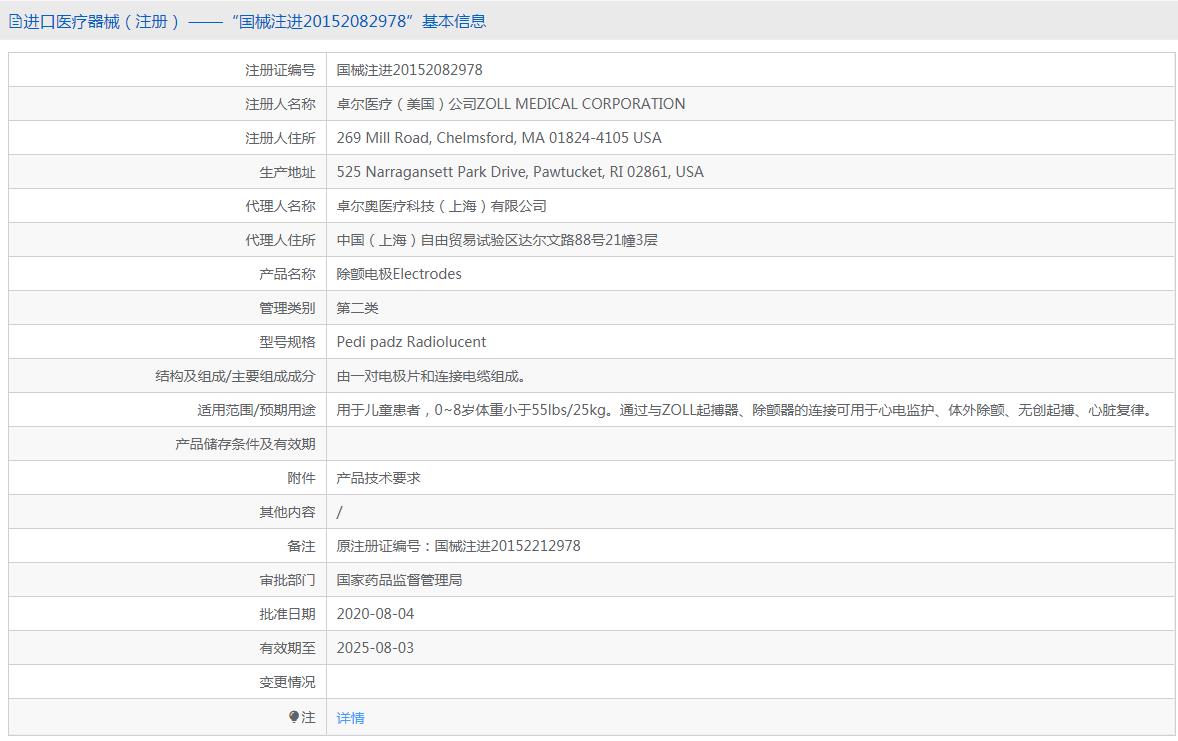Click the 变更情况 row label
The image size is (1178, 741).
pyautogui.click(x=287, y=682)
